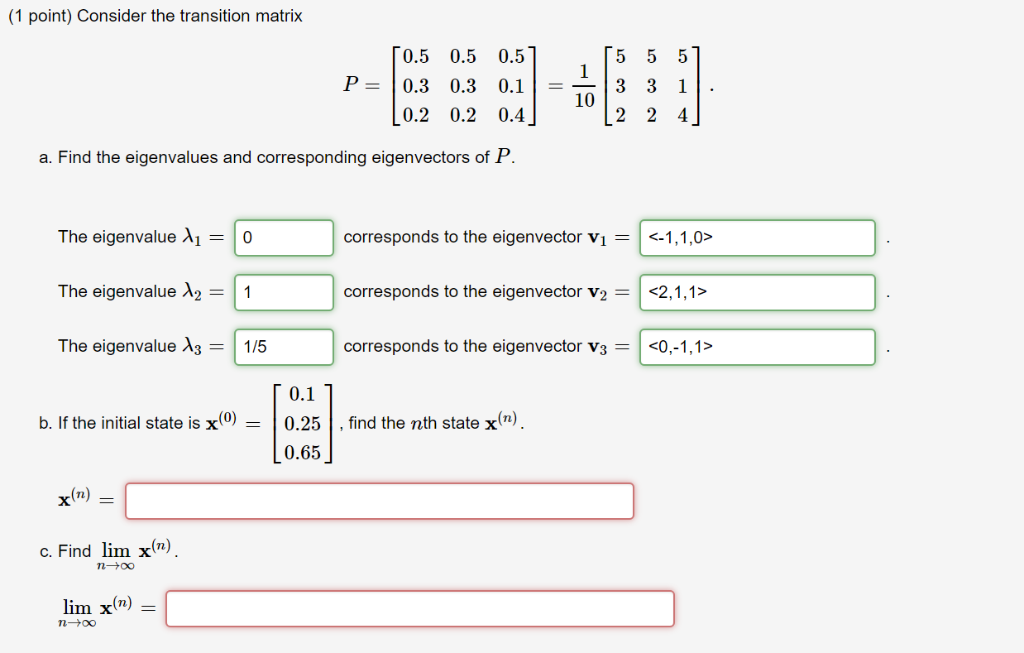Click the initial state x(0) column vector
Screen dimensions: 1024x653
point(302,423)
